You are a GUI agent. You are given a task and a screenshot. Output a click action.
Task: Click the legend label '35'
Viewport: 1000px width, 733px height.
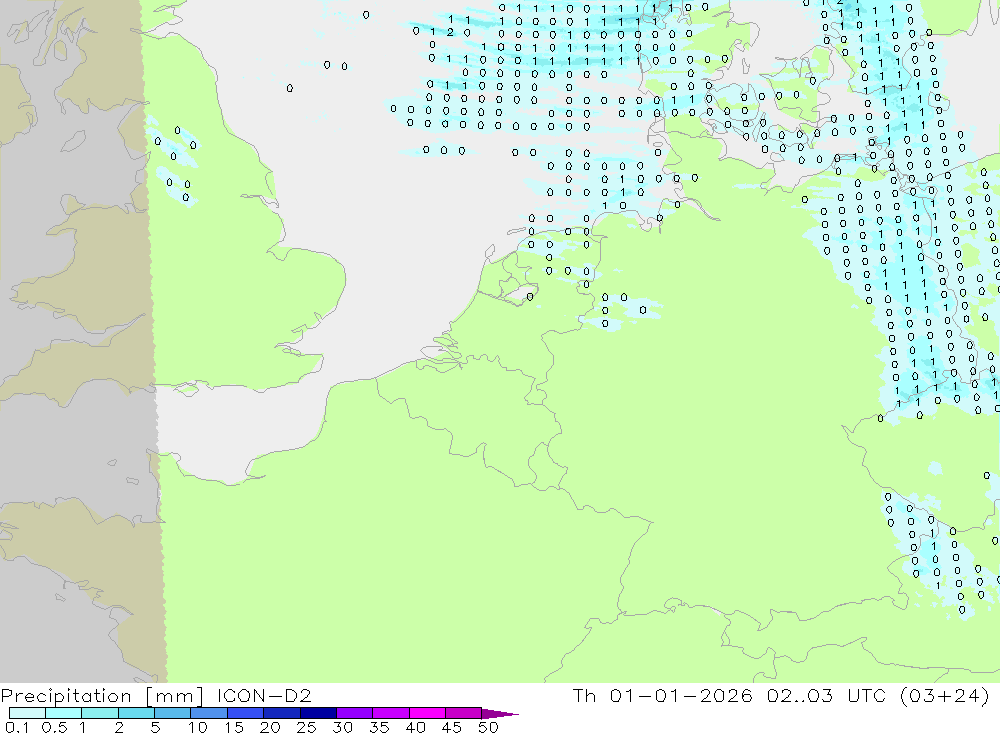[x=379, y=727]
